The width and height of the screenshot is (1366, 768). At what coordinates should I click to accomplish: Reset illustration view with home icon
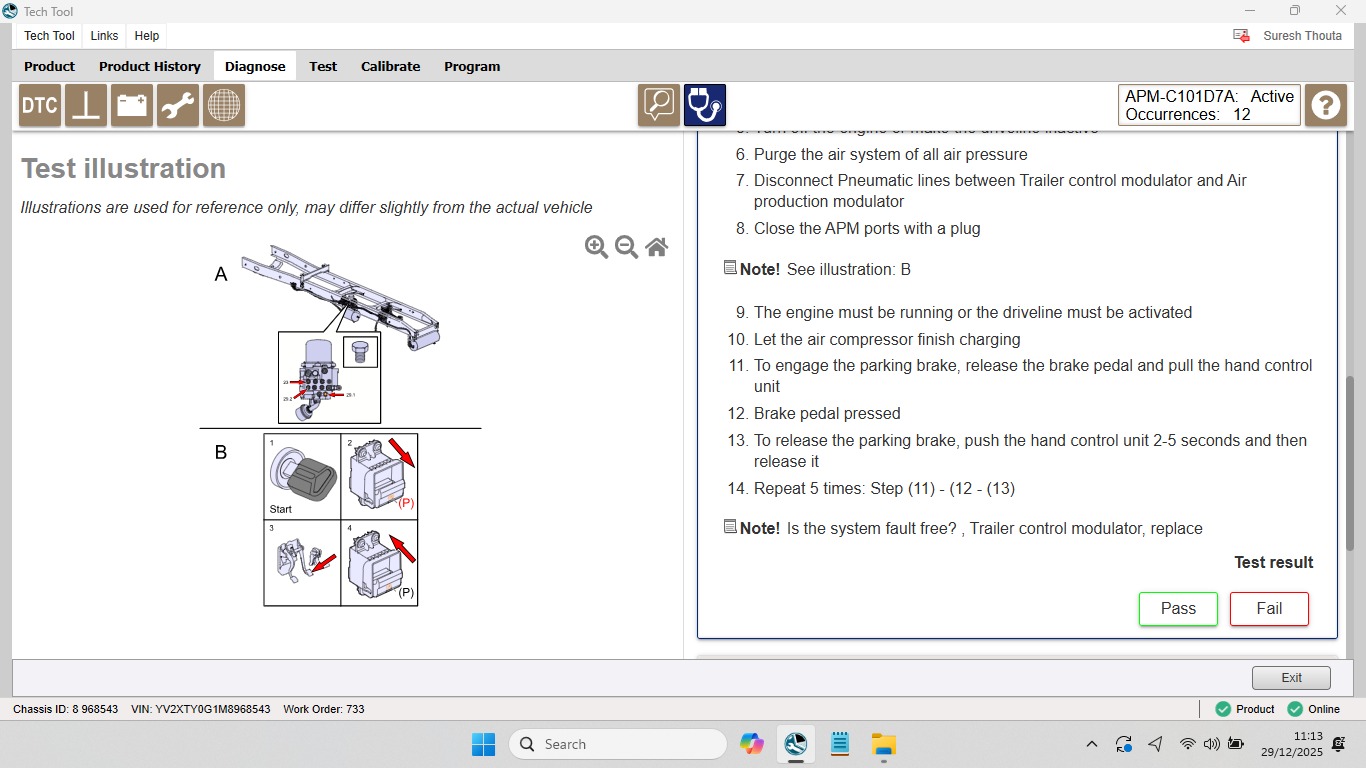point(657,247)
